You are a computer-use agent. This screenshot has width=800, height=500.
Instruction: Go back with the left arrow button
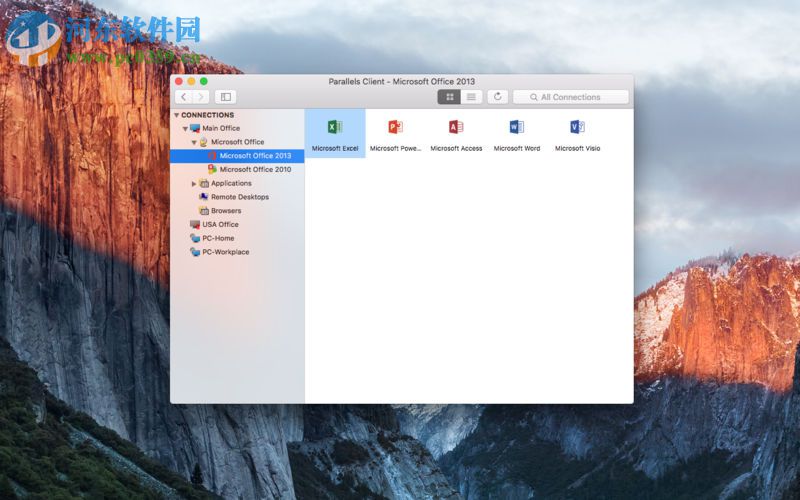point(184,96)
